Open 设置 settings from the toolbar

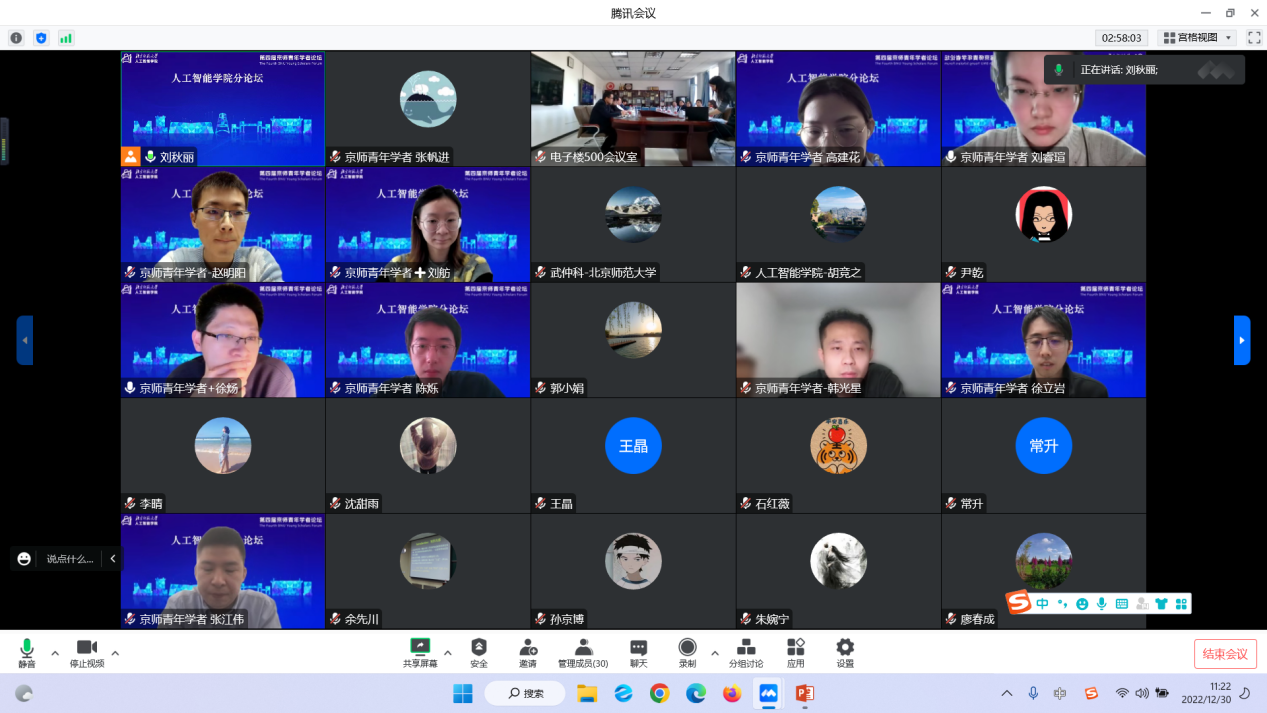845,653
